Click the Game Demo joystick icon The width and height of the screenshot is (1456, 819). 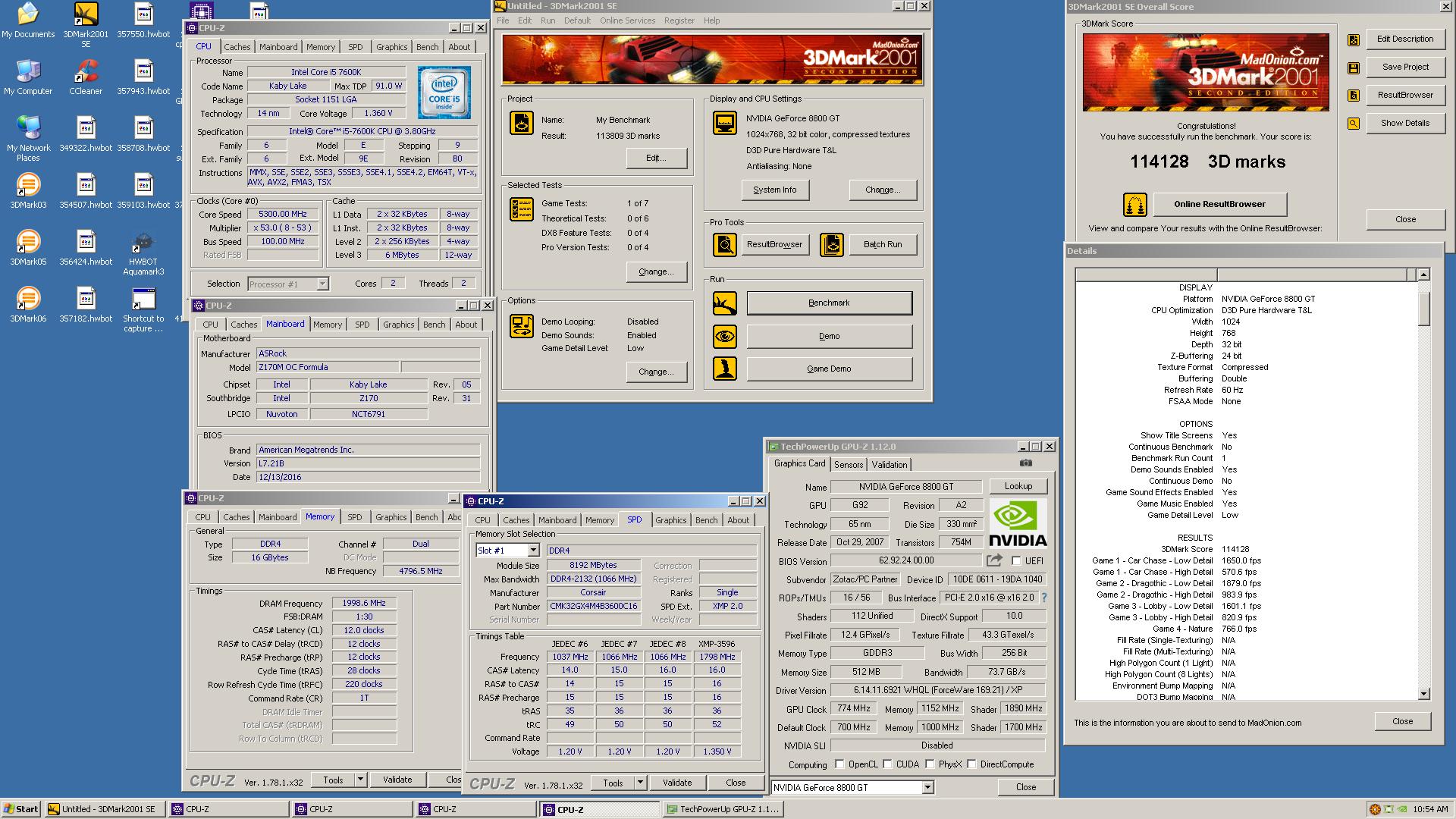click(725, 369)
